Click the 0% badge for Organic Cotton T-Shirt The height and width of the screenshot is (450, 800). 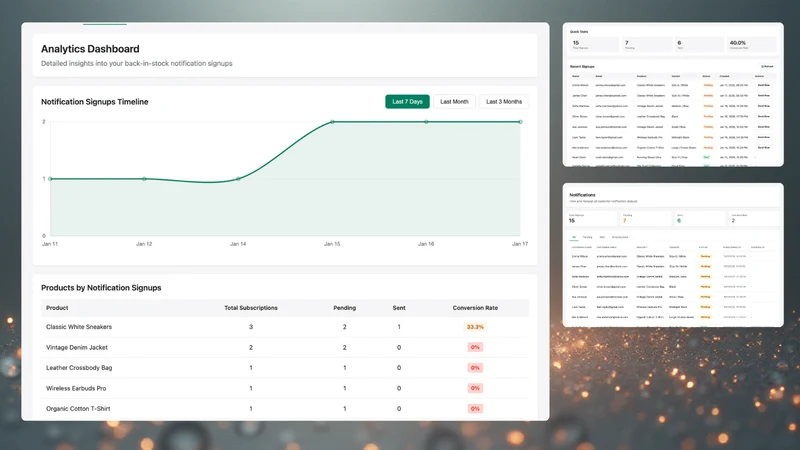click(475, 409)
